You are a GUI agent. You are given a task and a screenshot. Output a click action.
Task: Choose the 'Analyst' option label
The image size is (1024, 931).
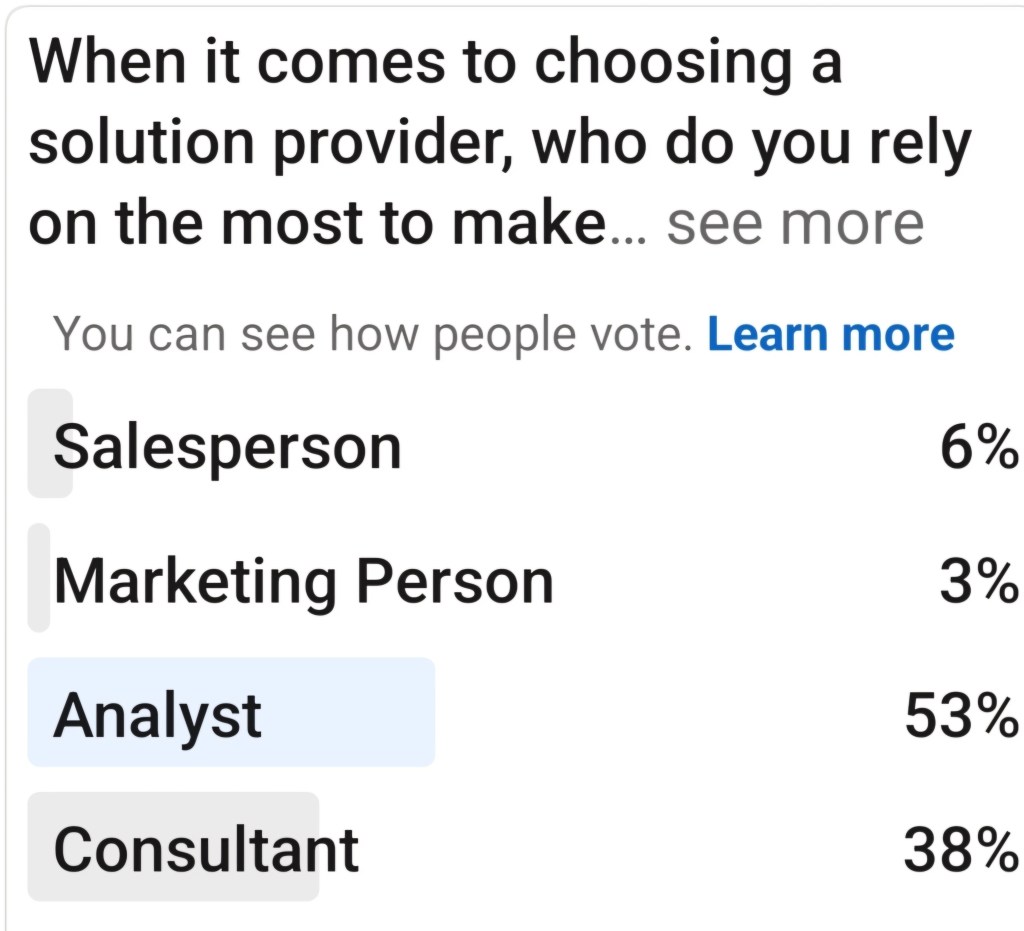pos(158,715)
